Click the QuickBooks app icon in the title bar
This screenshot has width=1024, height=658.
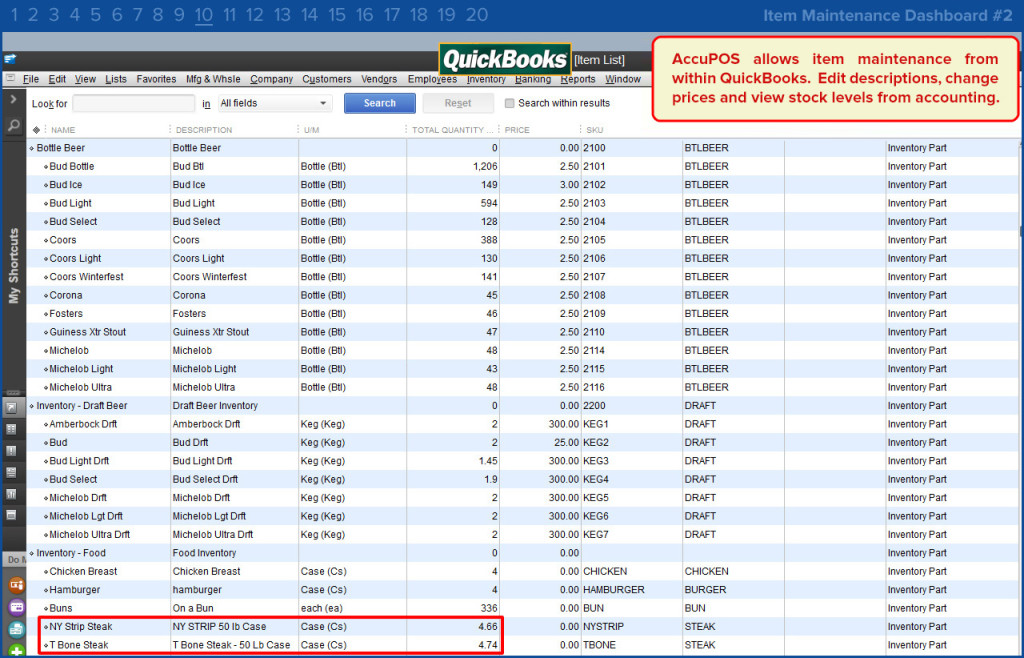pos(10,59)
